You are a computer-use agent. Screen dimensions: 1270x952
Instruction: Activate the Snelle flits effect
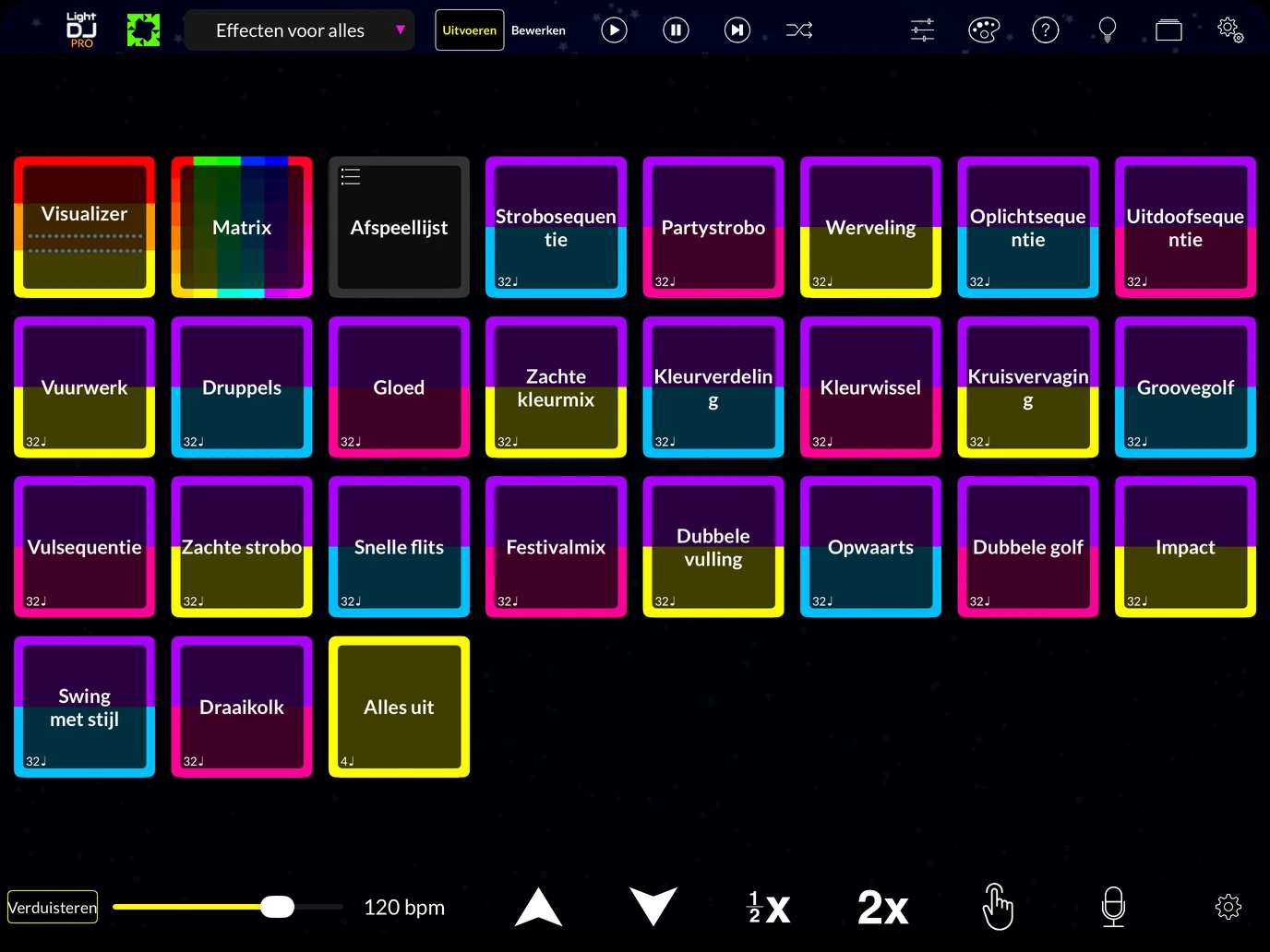coord(399,547)
